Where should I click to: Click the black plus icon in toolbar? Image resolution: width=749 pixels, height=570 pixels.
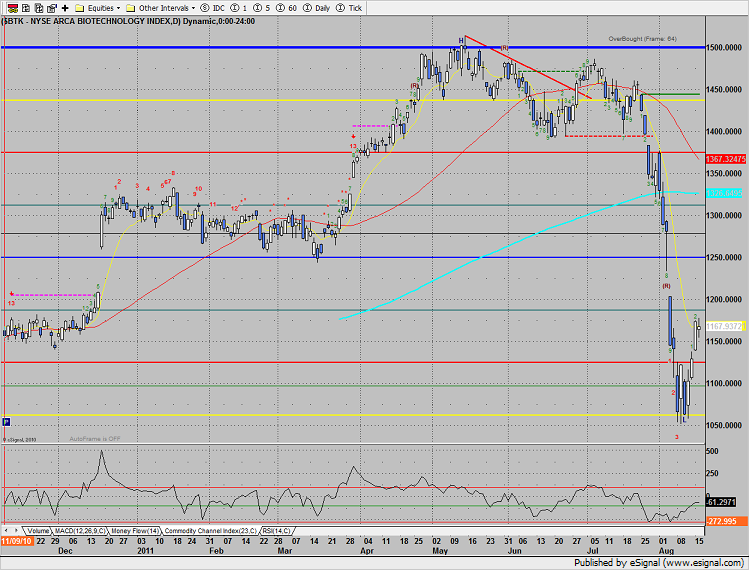click(x=65, y=8)
